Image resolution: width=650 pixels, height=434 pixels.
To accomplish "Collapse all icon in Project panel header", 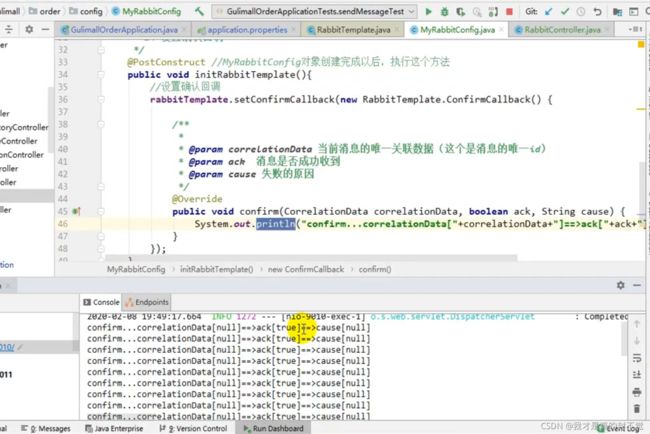I will tap(9, 29).
